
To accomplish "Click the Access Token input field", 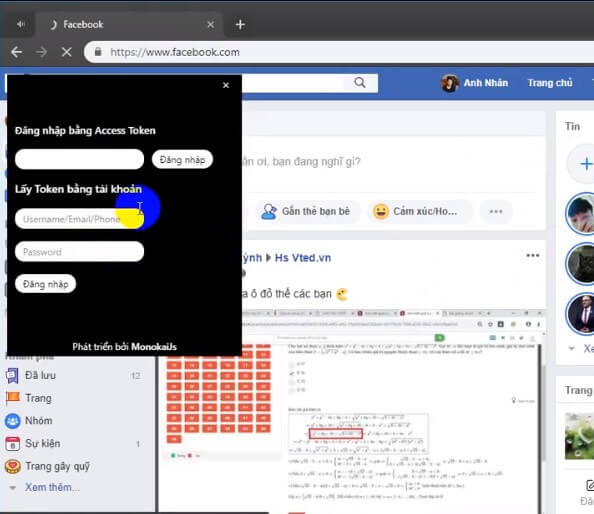I will (80, 159).
